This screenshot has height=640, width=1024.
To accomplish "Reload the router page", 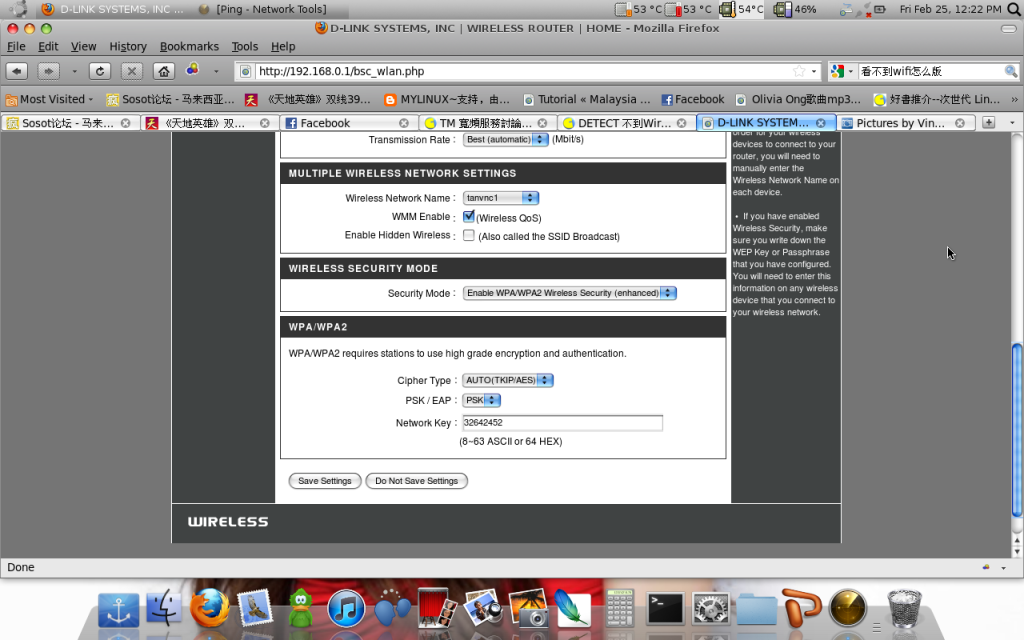I will [99, 71].
